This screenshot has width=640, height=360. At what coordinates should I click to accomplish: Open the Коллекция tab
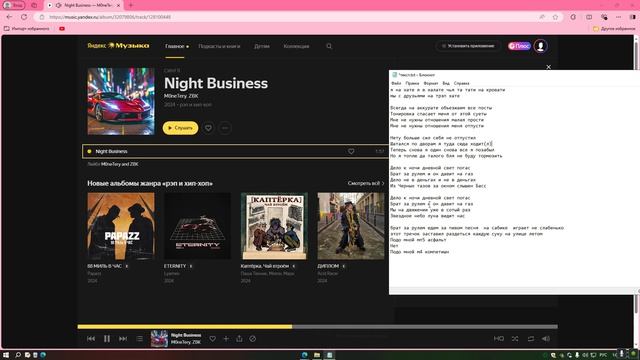pos(296,47)
